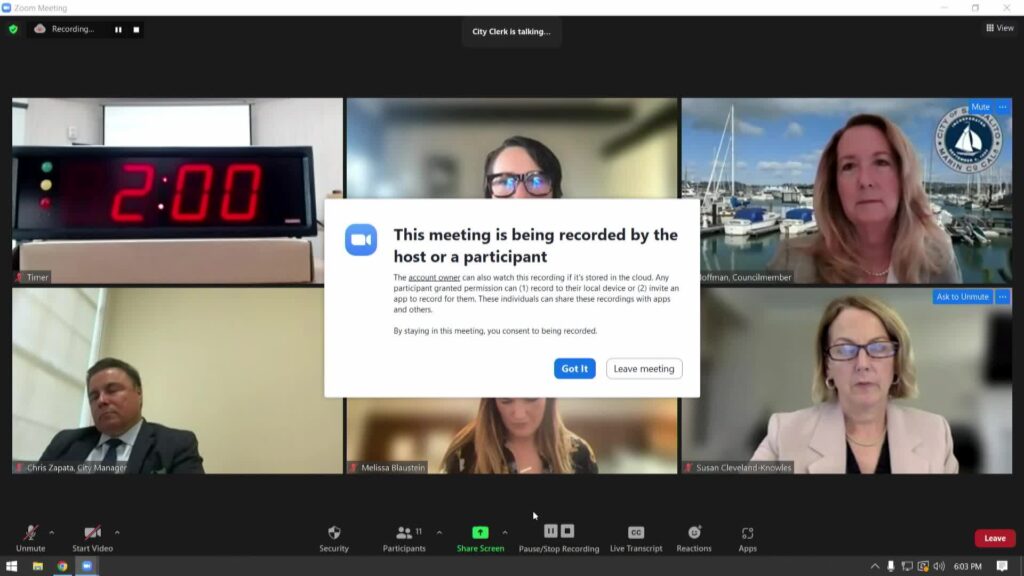Open the account owner link
Screen dimensions: 1024x576
point(434,278)
